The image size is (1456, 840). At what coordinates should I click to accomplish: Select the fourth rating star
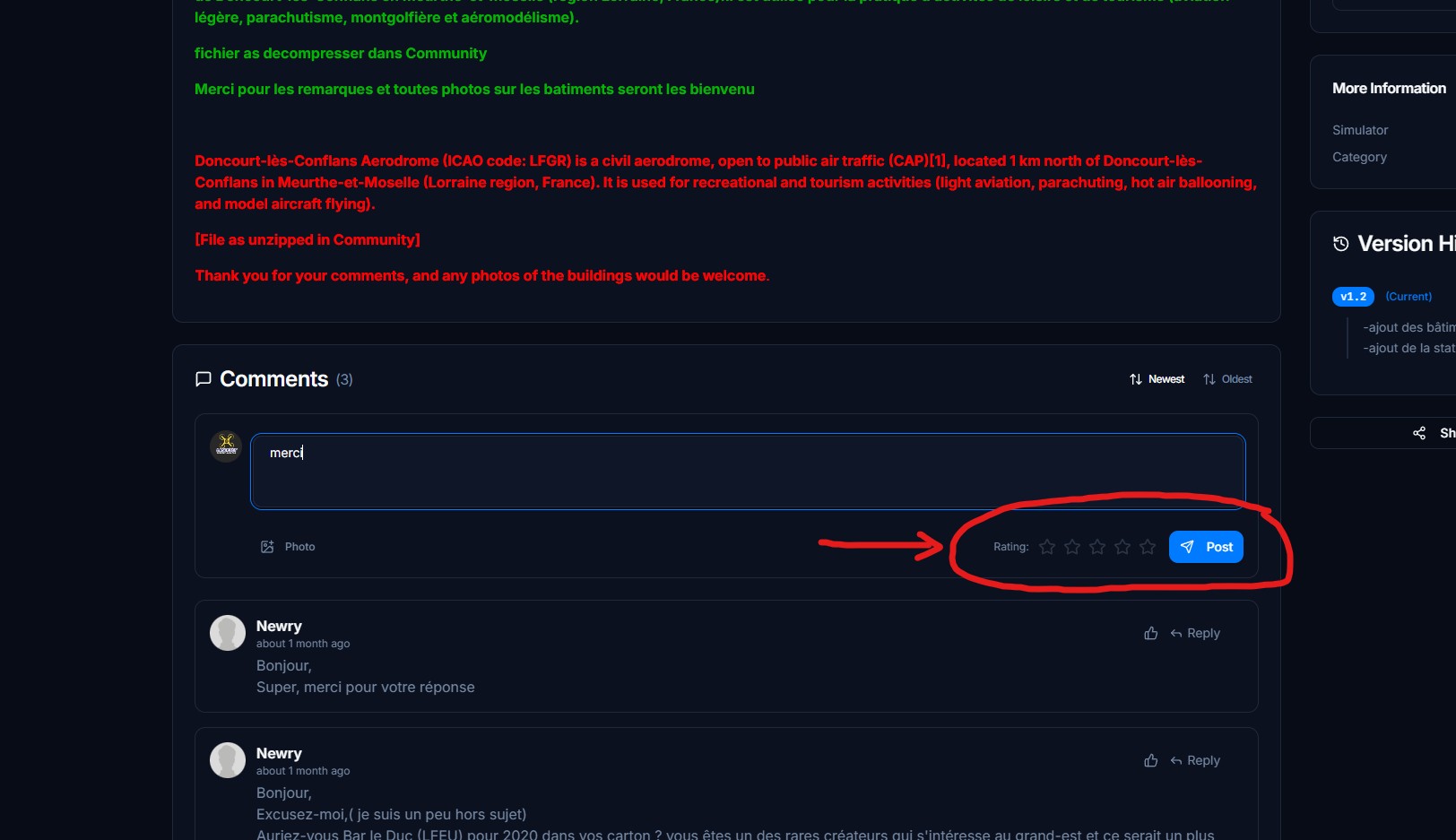click(x=1122, y=547)
